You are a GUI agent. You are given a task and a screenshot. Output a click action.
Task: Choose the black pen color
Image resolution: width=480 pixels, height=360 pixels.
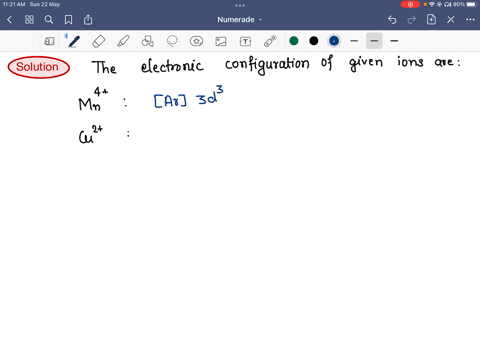[314, 41]
